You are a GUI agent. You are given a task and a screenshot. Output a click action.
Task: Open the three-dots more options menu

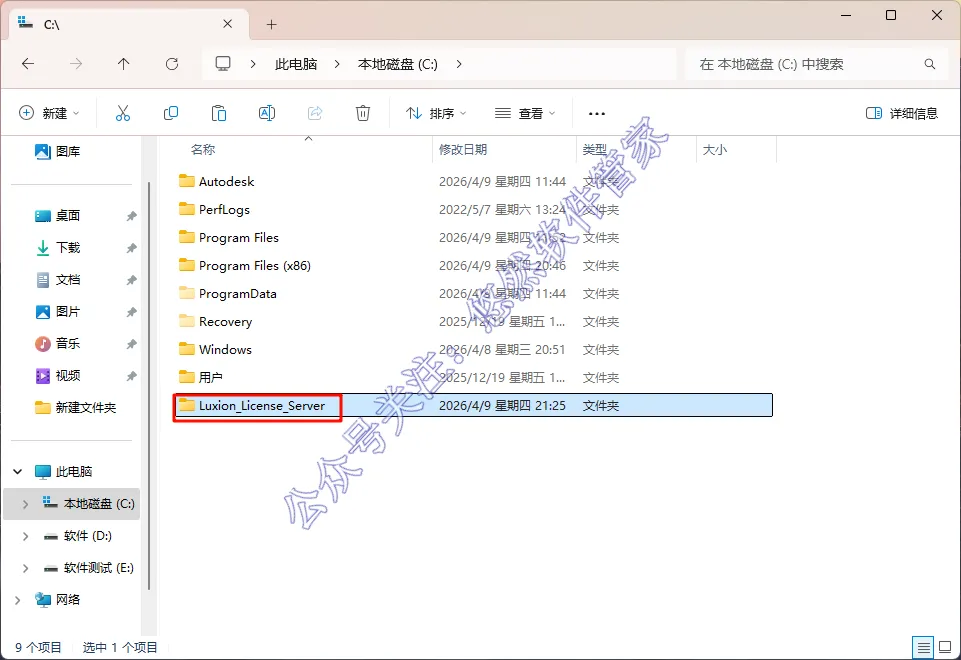[597, 113]
